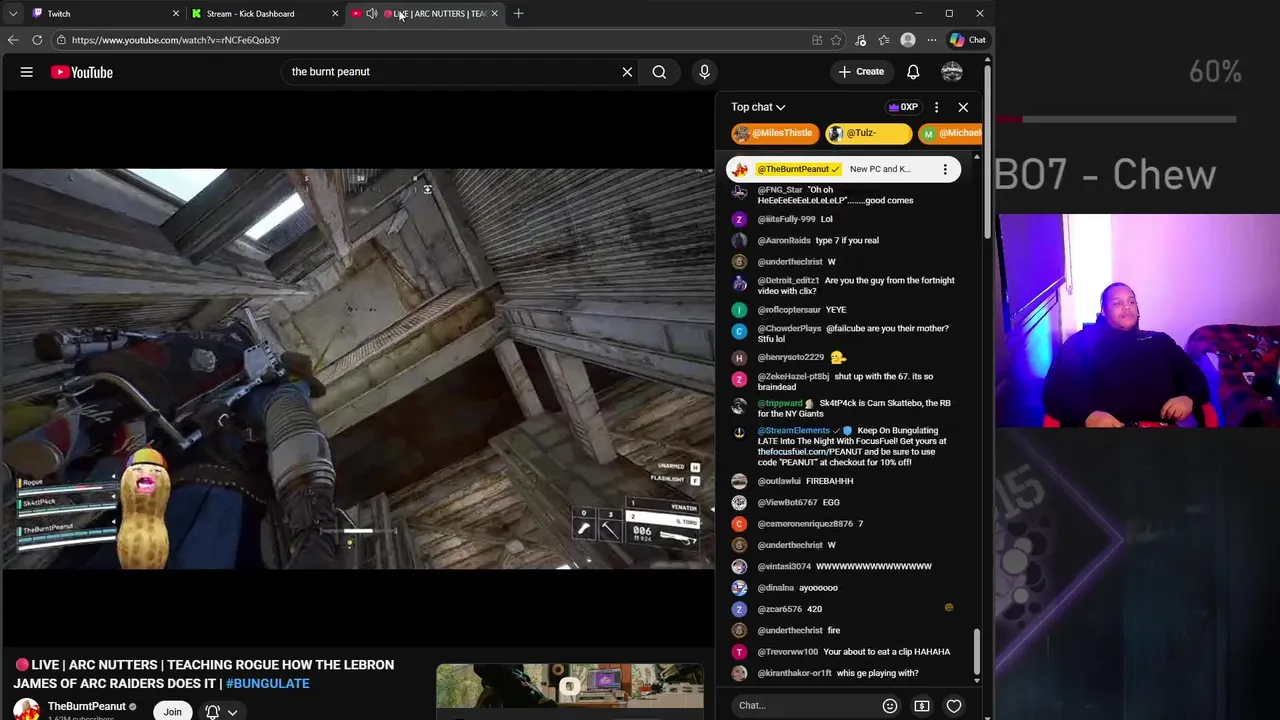
Task: Open the account avatar menu
Action: click(x=952, y=72)
